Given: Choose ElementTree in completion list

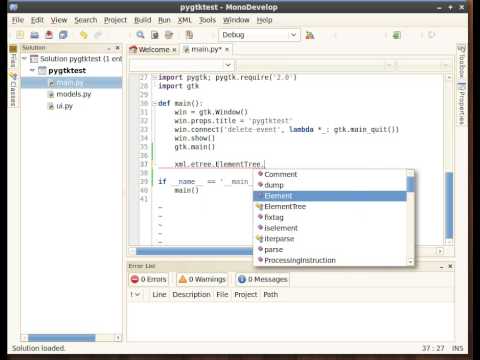Looking at the screenshot, I should (330, 207).
